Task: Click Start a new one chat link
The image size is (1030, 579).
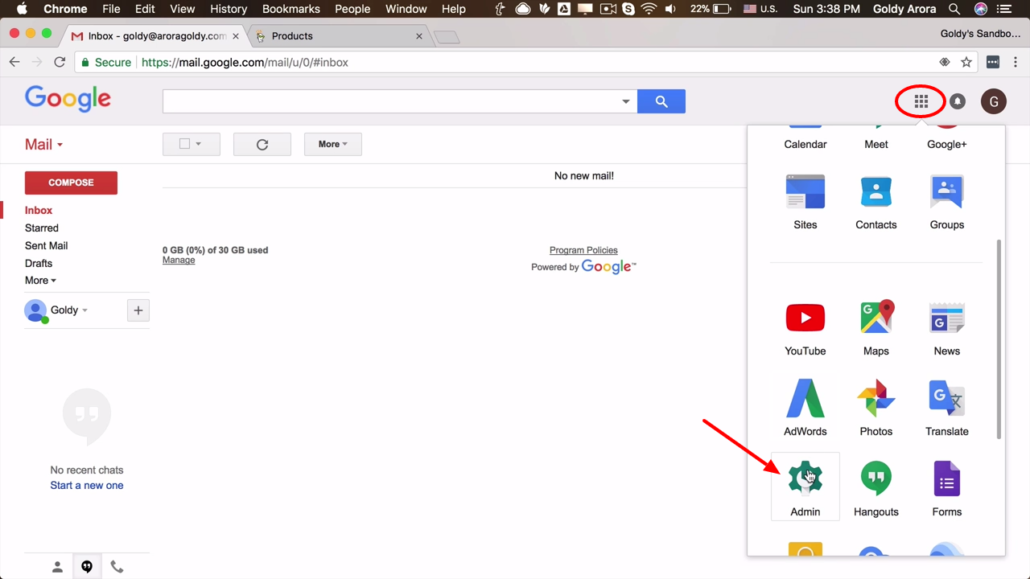Action: (x=87, y=485)
